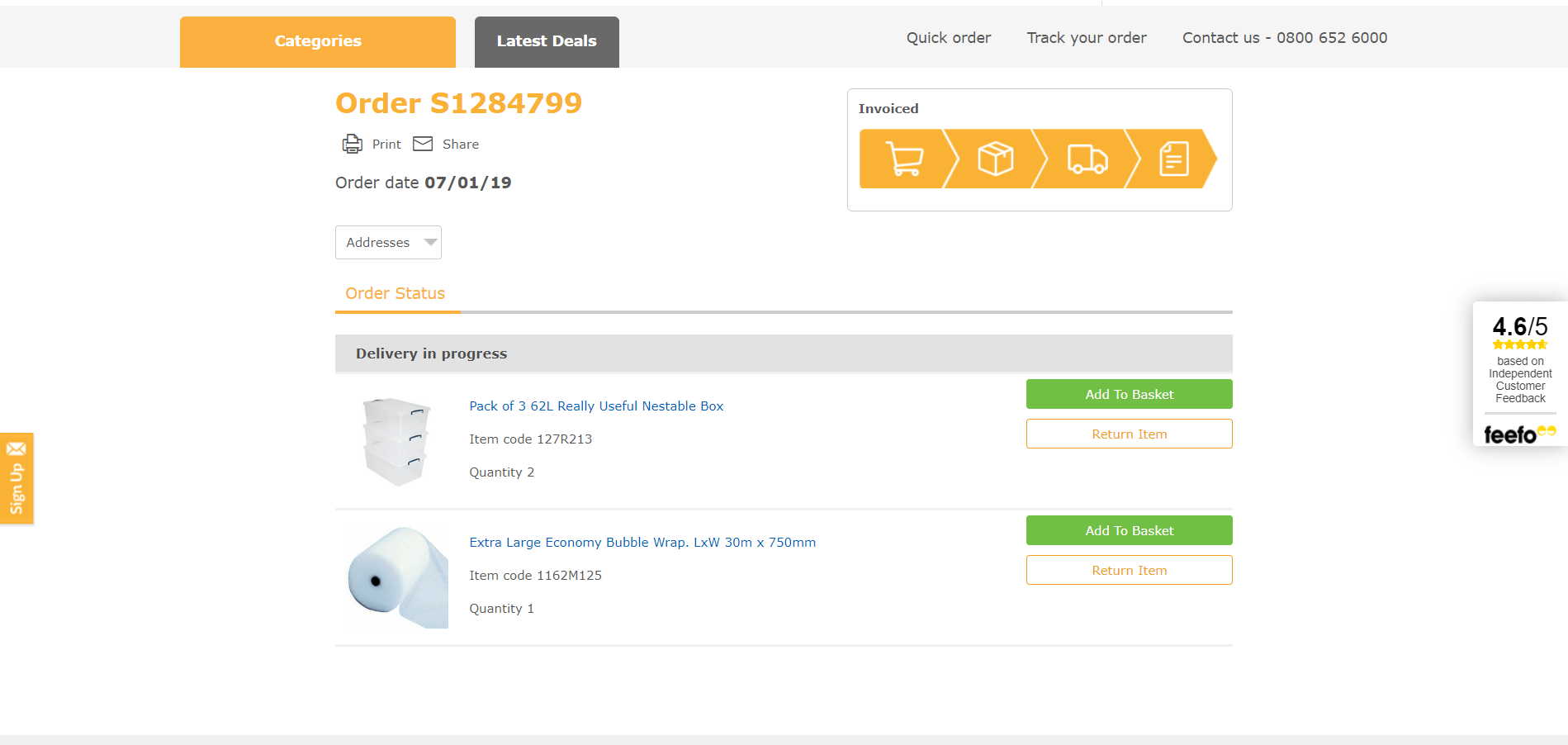This screenshot has height=745, width=1568.
Task: Click the Sign Up envelope icon
Action: click(x=17, y=448)
